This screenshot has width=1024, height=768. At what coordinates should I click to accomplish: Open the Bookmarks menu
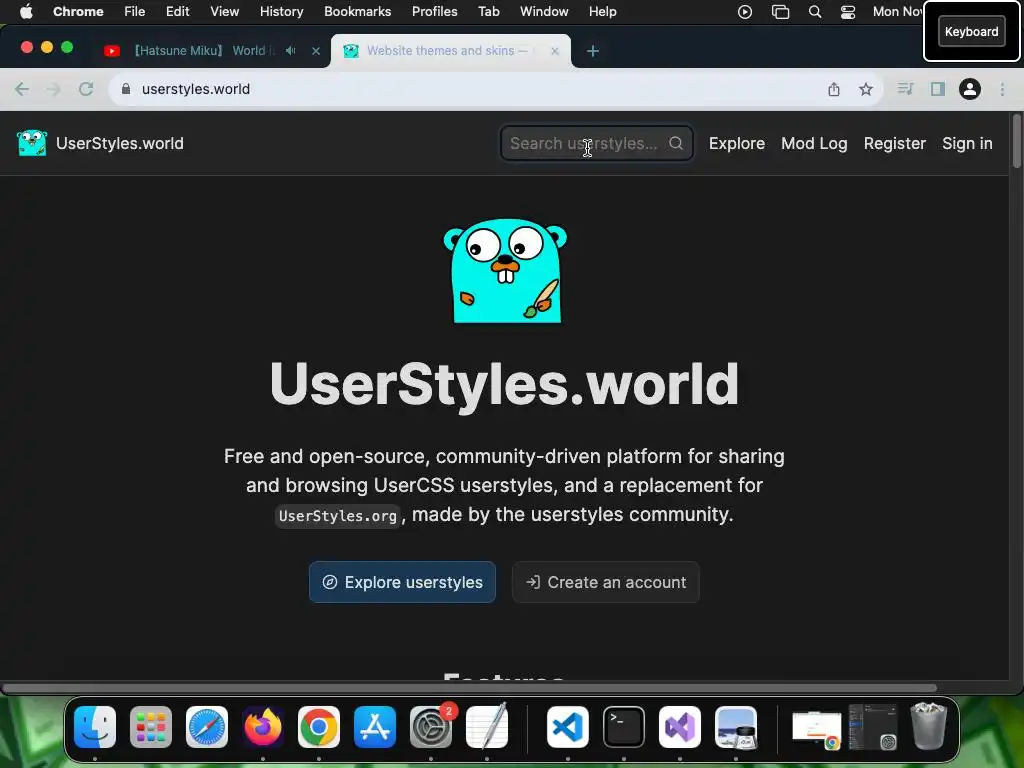[358, 11]
